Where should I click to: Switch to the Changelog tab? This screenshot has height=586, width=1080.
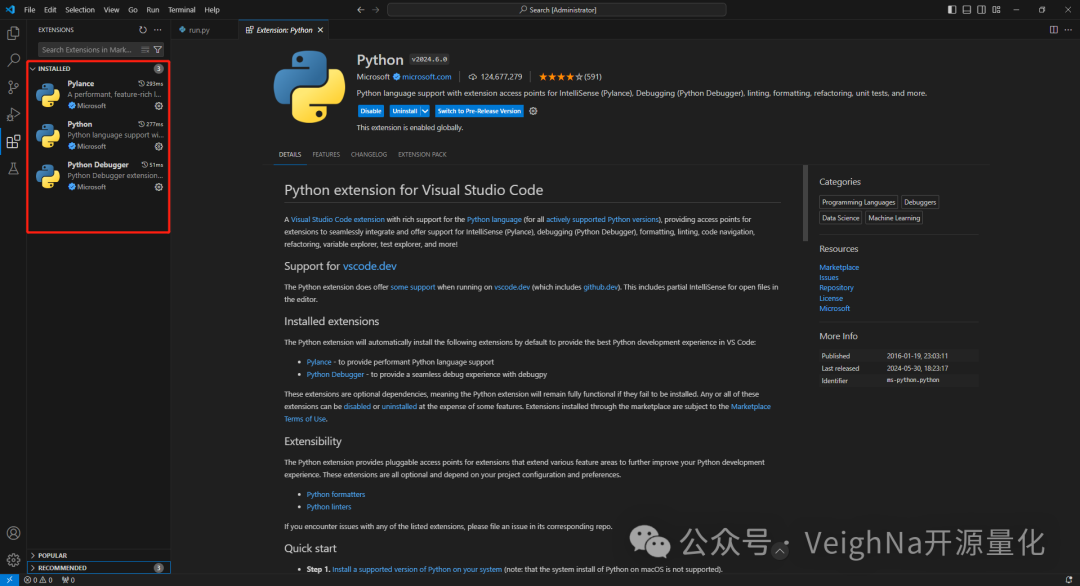tap(369, 155)
